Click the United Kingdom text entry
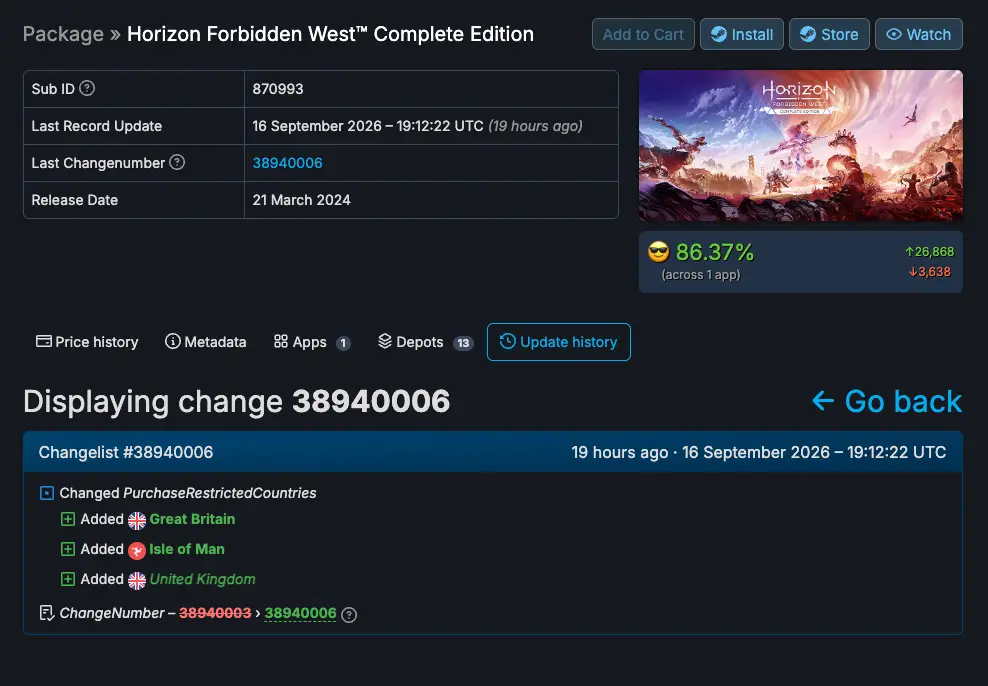988x686 pixels. pyautogui.click(x=202, y=580)
